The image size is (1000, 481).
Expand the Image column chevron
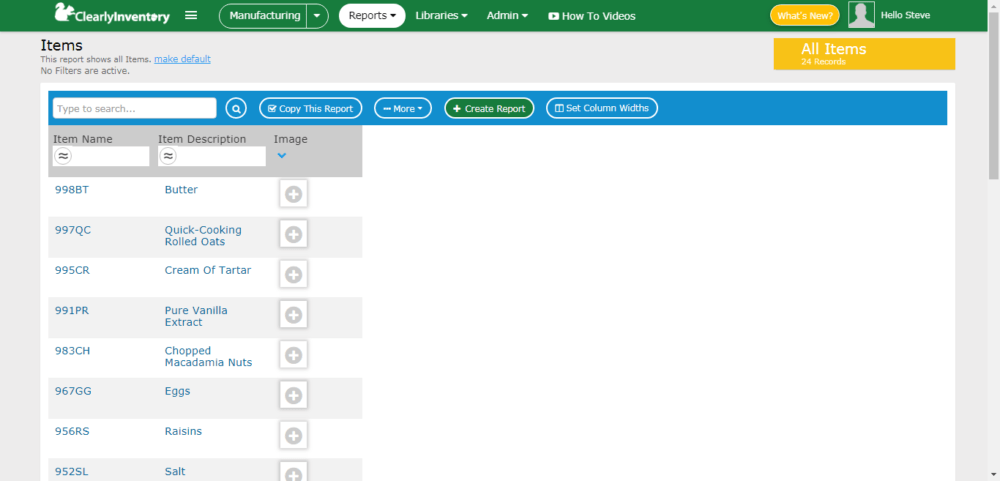(x=282, y=155)
